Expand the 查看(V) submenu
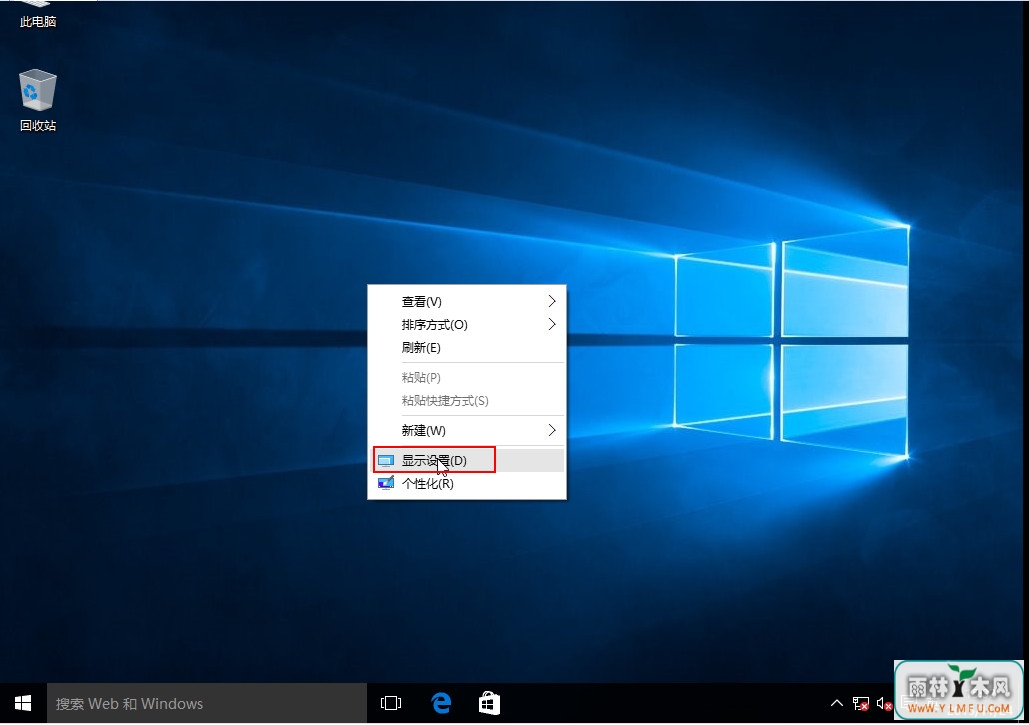1029x725 pixels. 467,301
